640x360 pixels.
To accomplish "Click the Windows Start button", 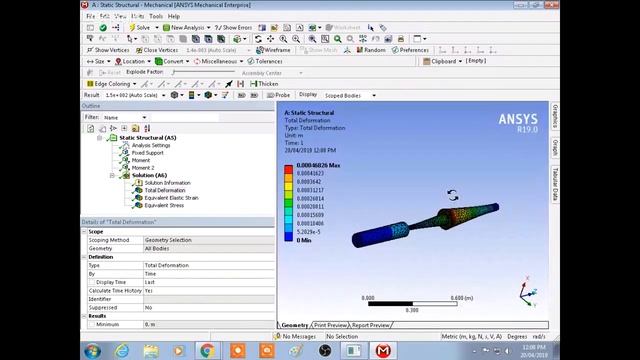I will coord(92,351).
